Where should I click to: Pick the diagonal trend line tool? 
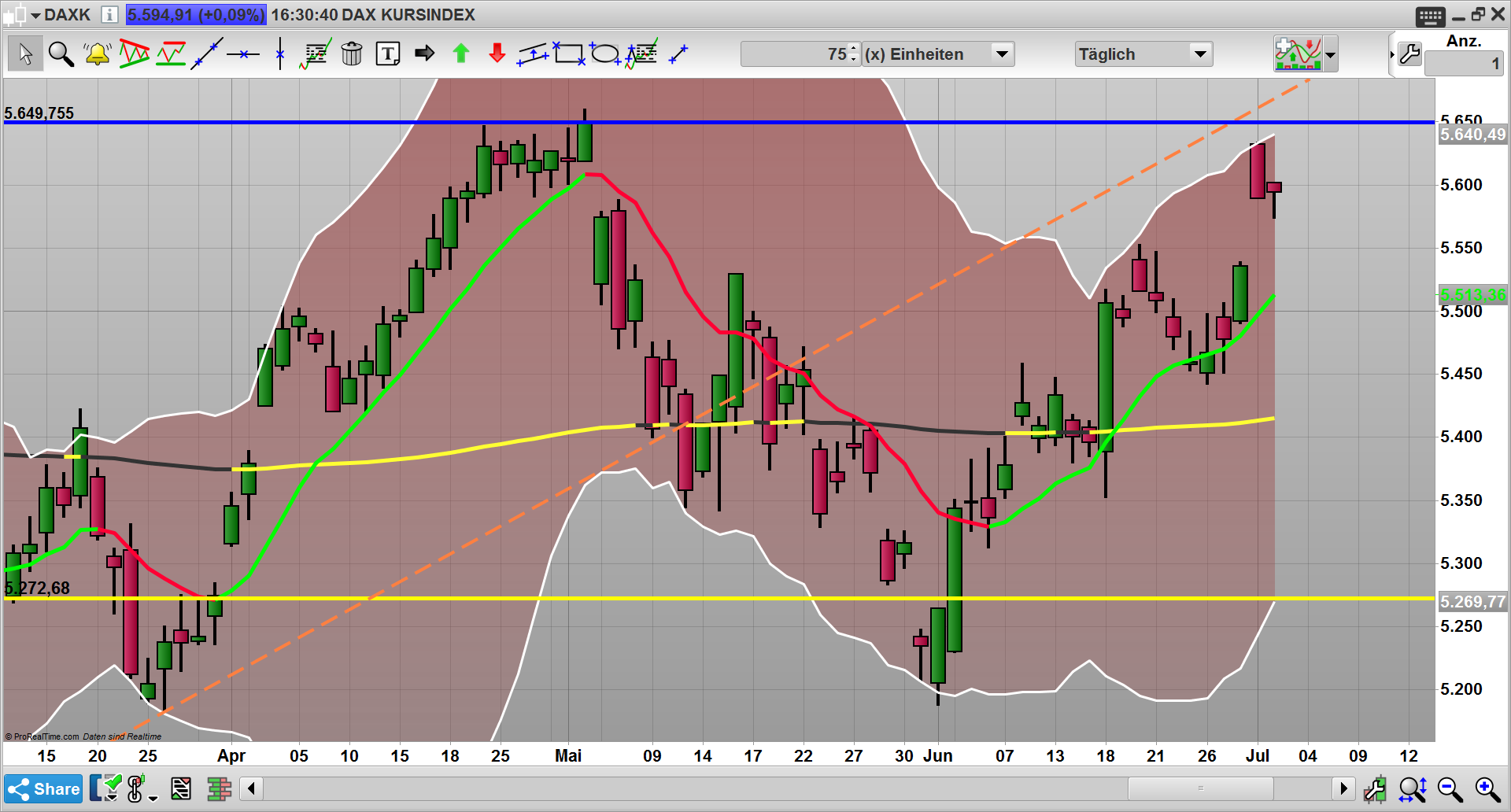[207, 54]
